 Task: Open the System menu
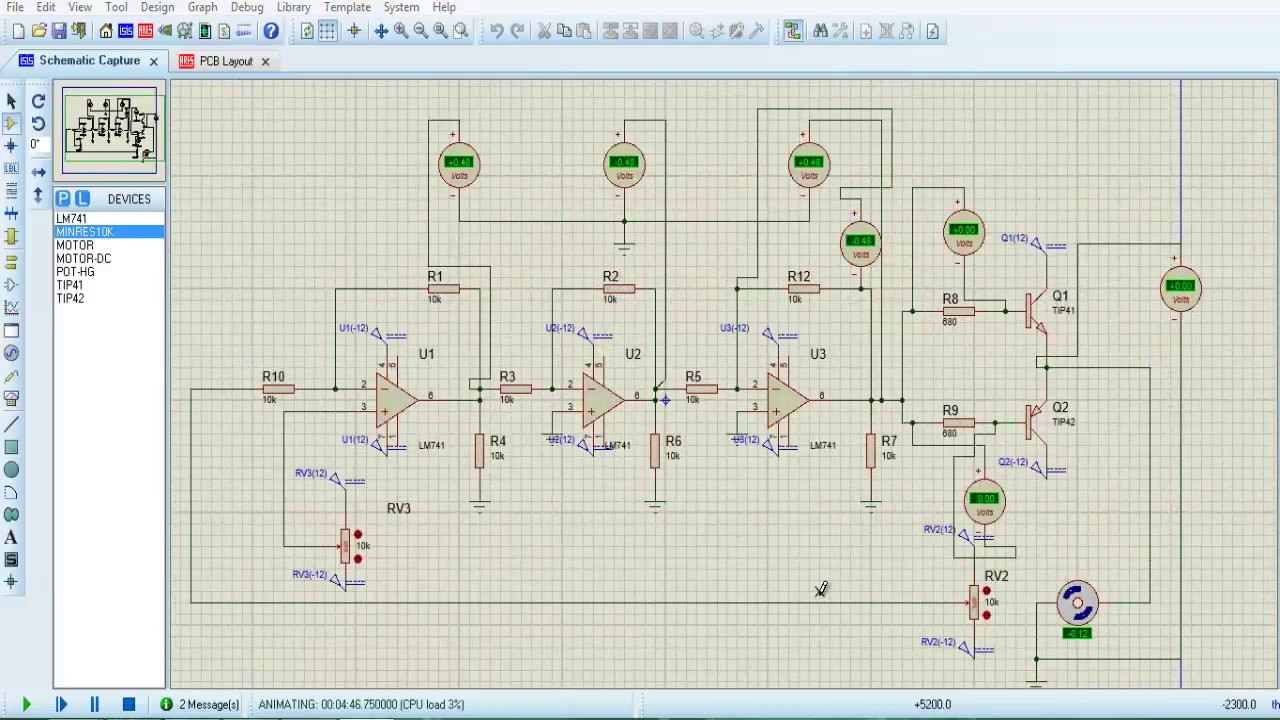click(x=401, y=7)
